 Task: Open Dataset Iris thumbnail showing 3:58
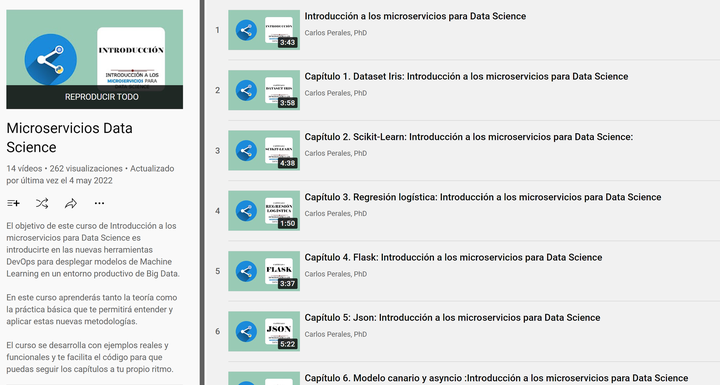click(x=264, y=90)
